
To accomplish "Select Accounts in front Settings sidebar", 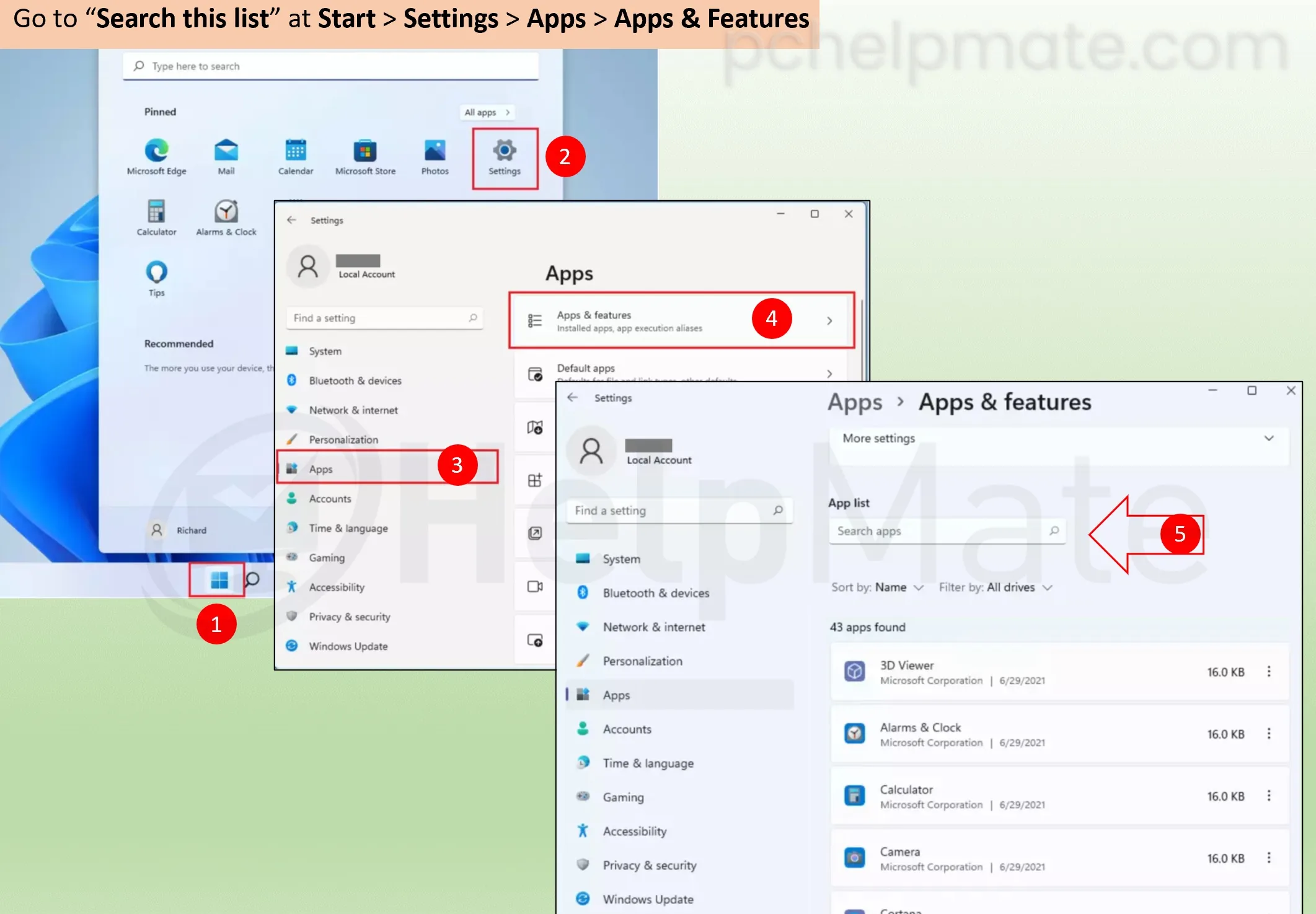I will coord(680,729).
